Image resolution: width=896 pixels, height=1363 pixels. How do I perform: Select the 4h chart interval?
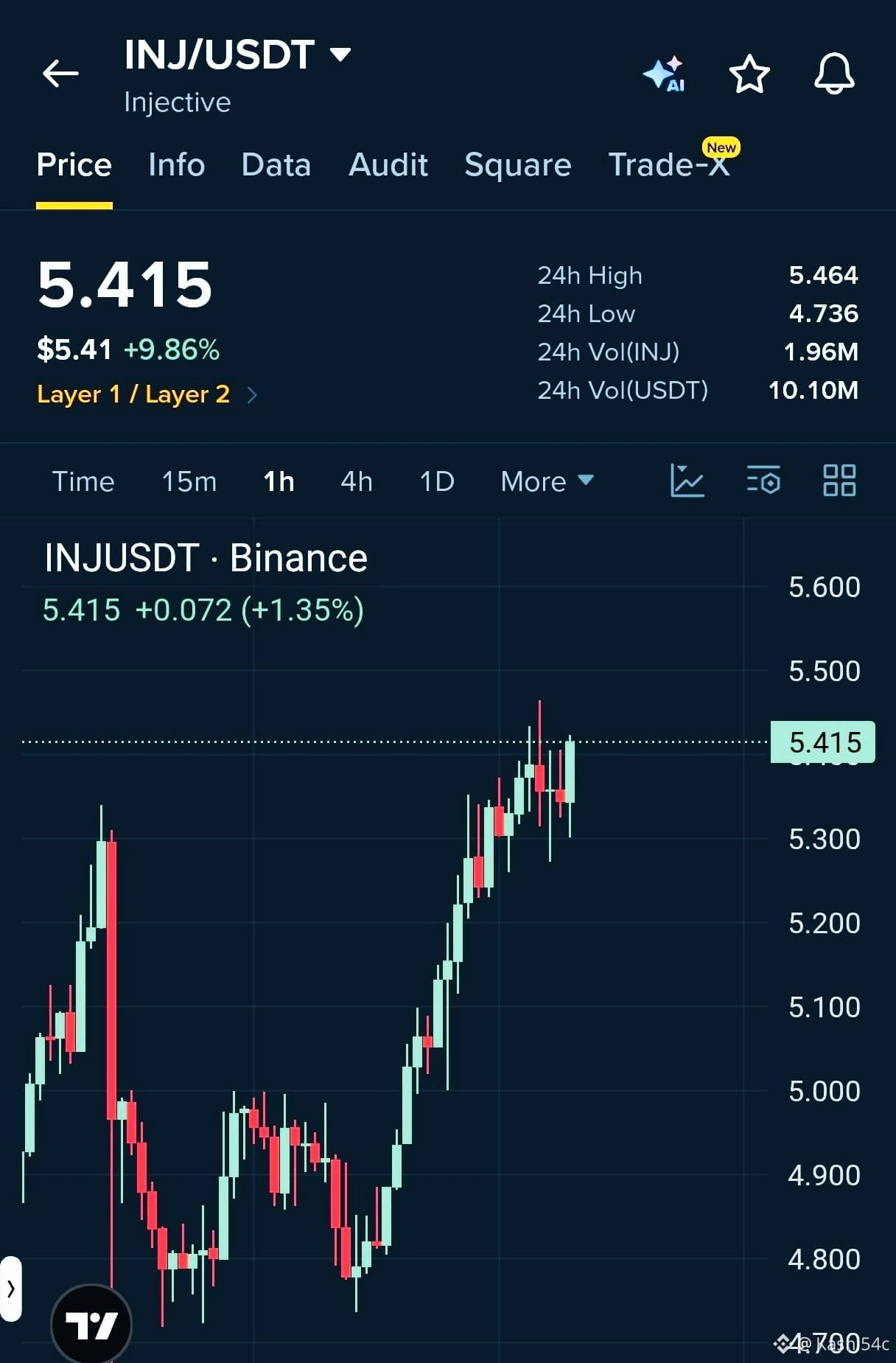pyautogui.click(x=357, y=481)
